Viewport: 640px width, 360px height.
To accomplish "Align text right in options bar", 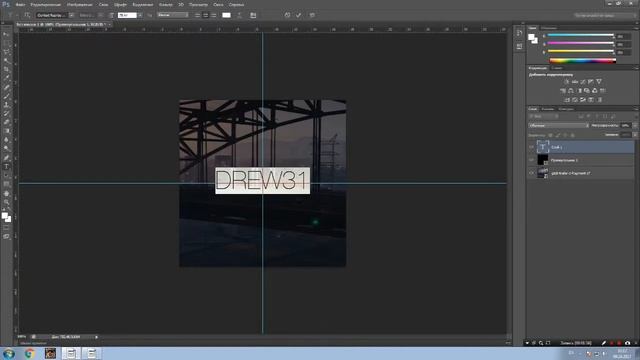I will (213, 15).
